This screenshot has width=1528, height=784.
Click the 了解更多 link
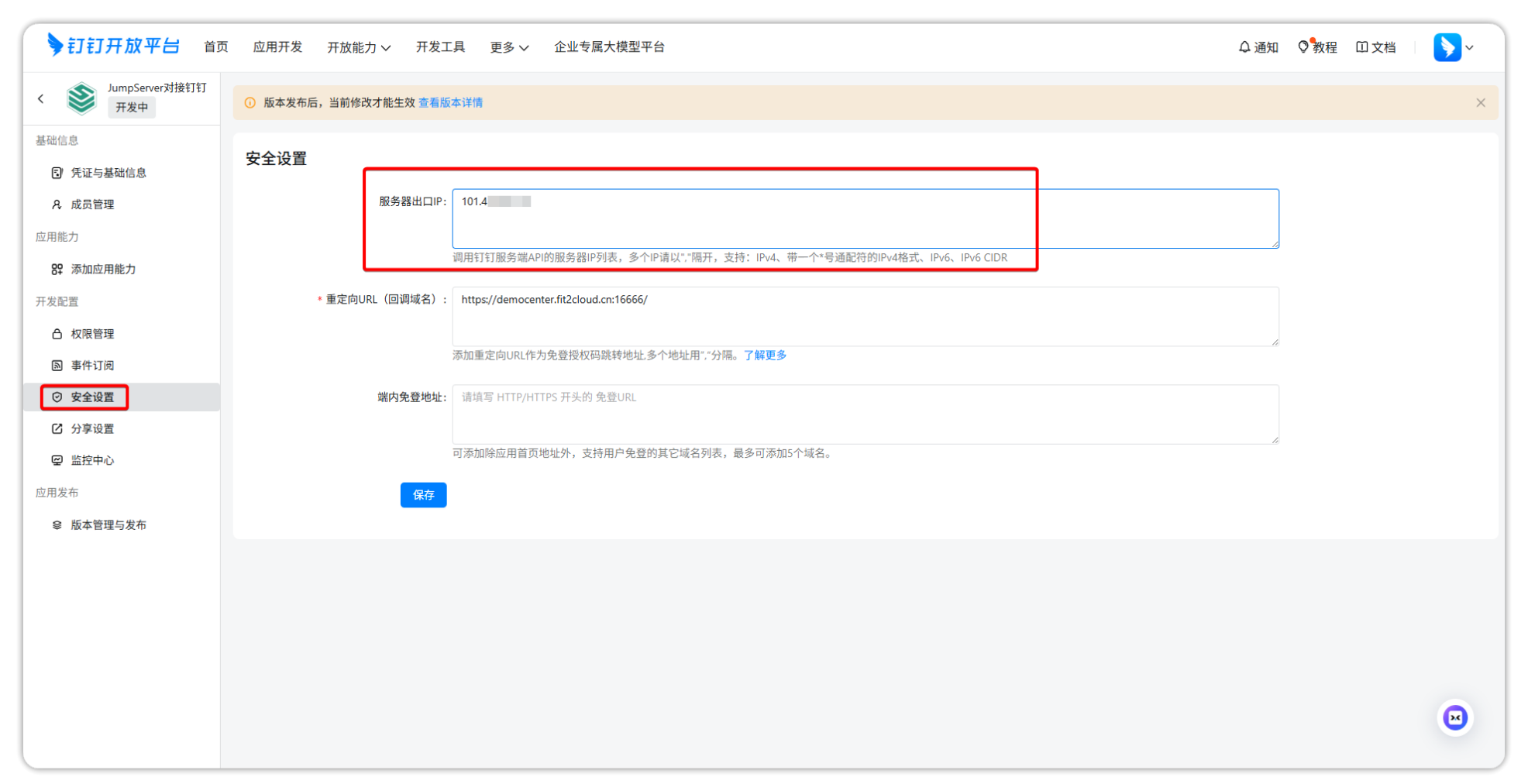click(765, 356)
